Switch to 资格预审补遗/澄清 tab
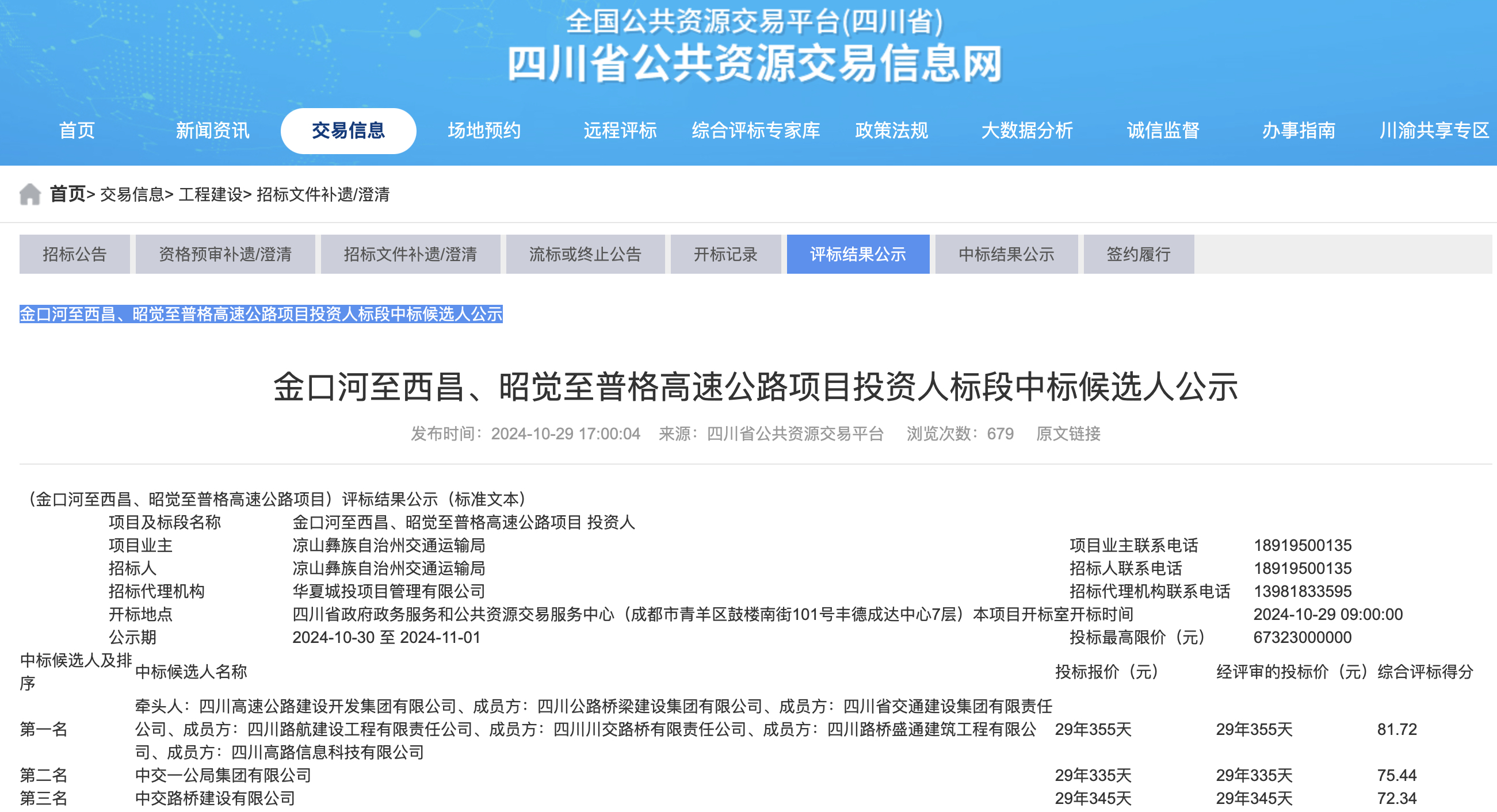Screen dimensions: 1497x812 tap(225, 254)
